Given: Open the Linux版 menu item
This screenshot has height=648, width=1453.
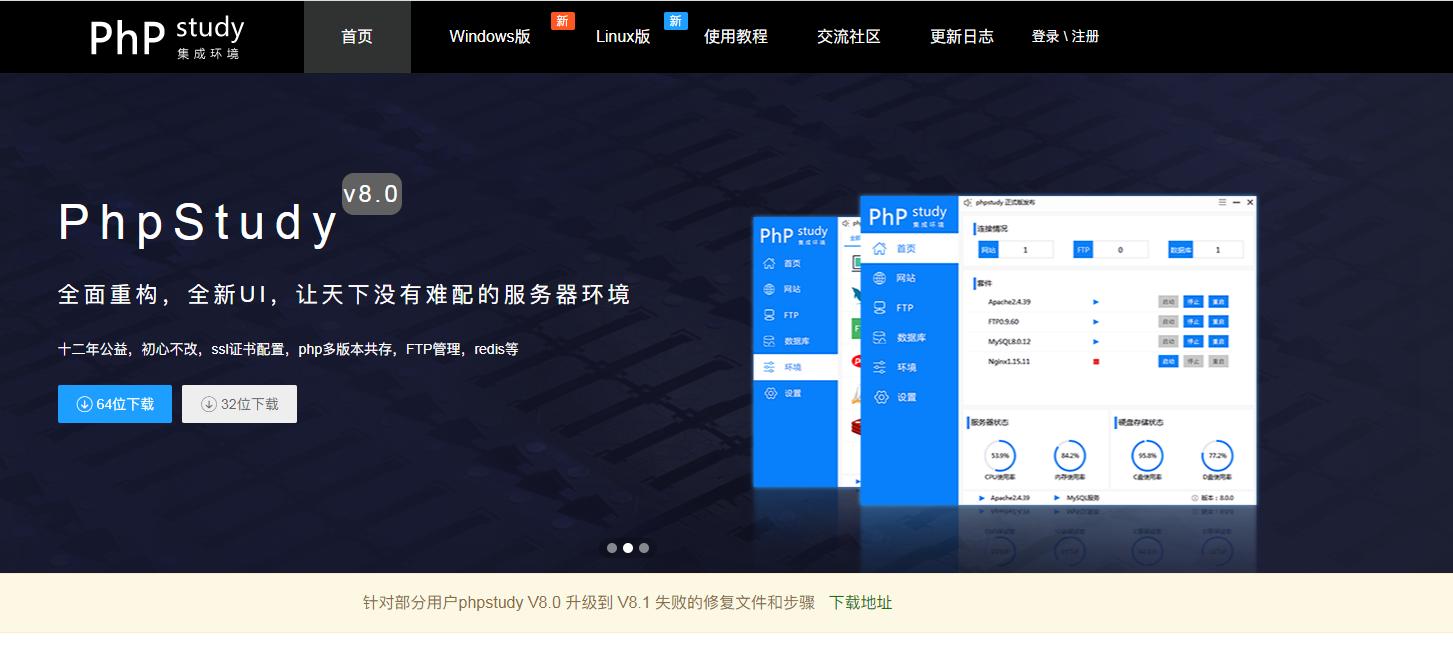Looking at the screenshot, I should point(623,37).
